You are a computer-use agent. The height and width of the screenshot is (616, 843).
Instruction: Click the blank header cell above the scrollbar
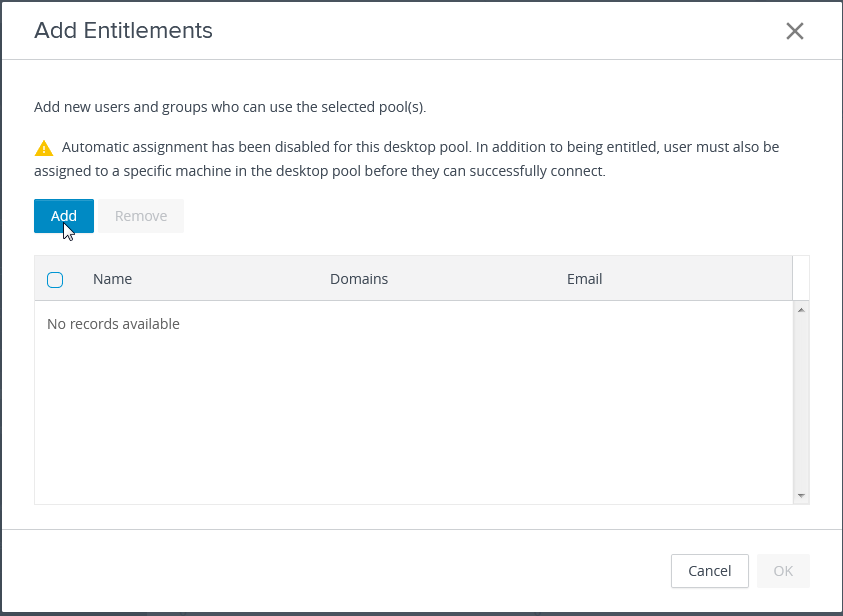(x=801, y=278)
